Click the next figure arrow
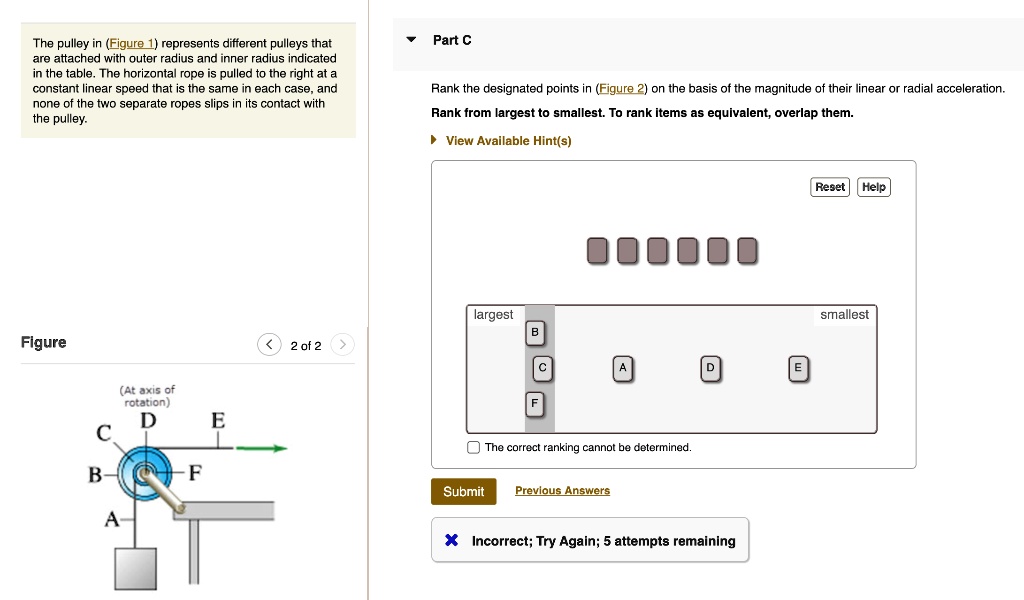This screenshot has width=1024, height=600. 342,345
